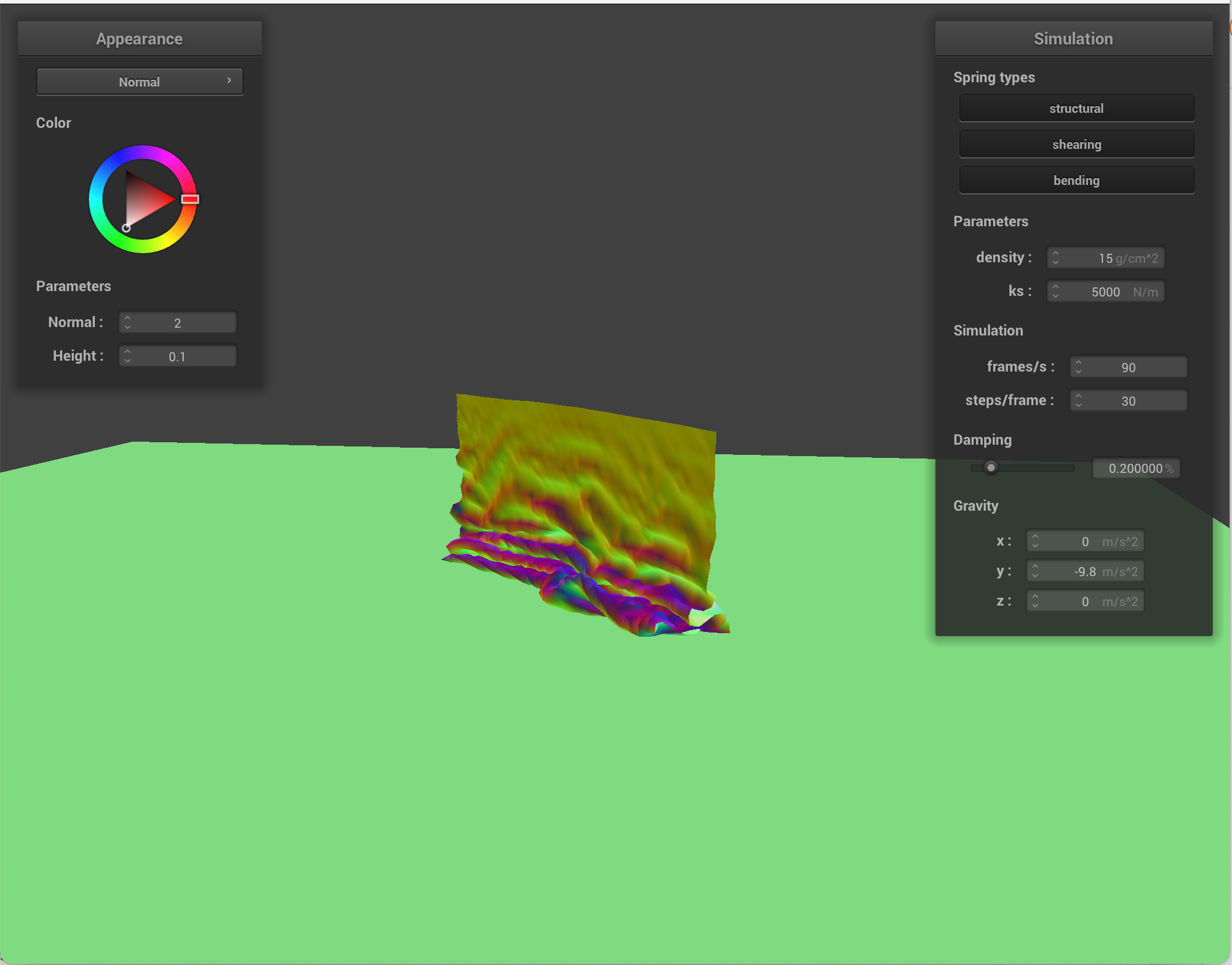
Task: Click the Simulation panel title bar
Action: click(x=1073, y=39)
